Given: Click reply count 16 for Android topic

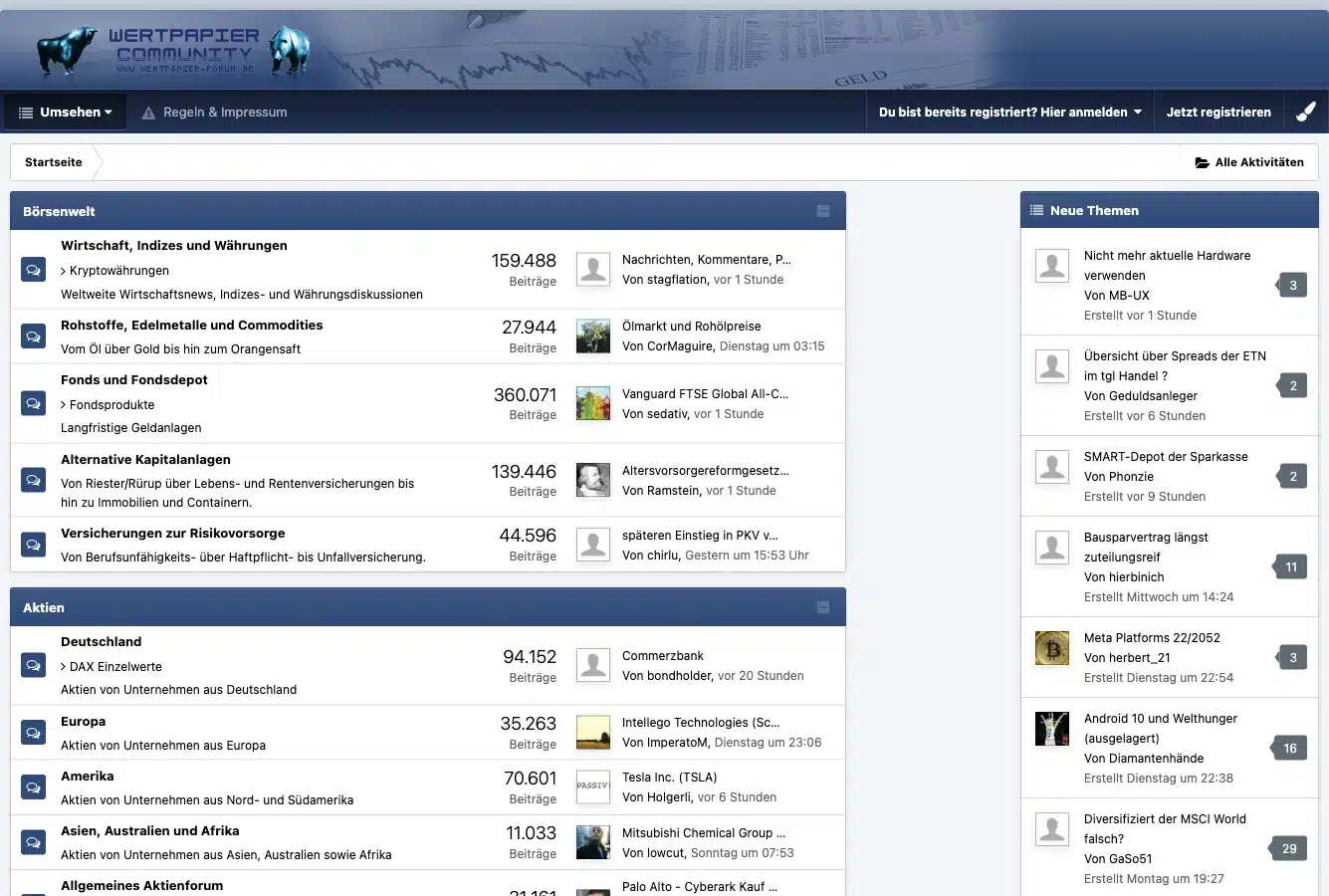Looking at the screenshot, I should (1290, 749).
